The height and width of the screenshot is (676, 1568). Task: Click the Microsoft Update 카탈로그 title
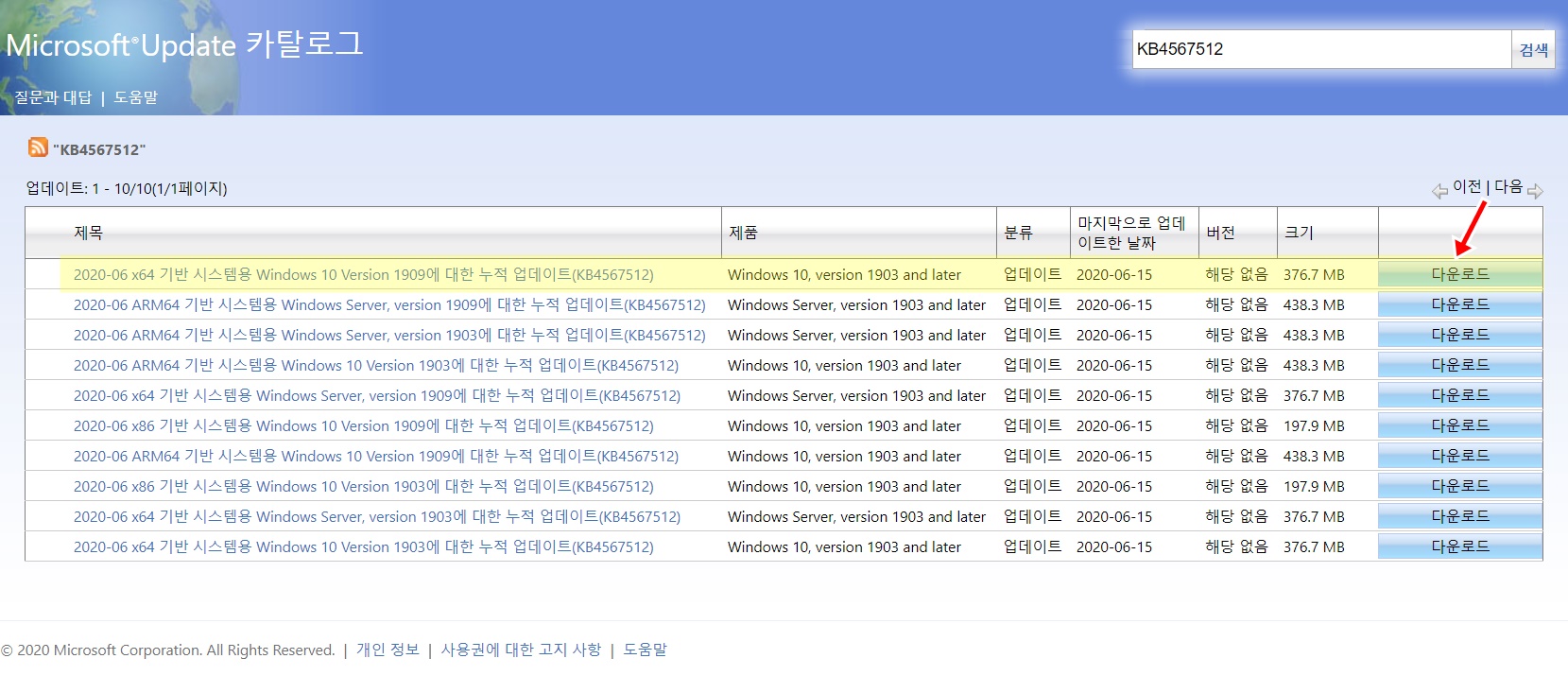[x=184, y=43]
